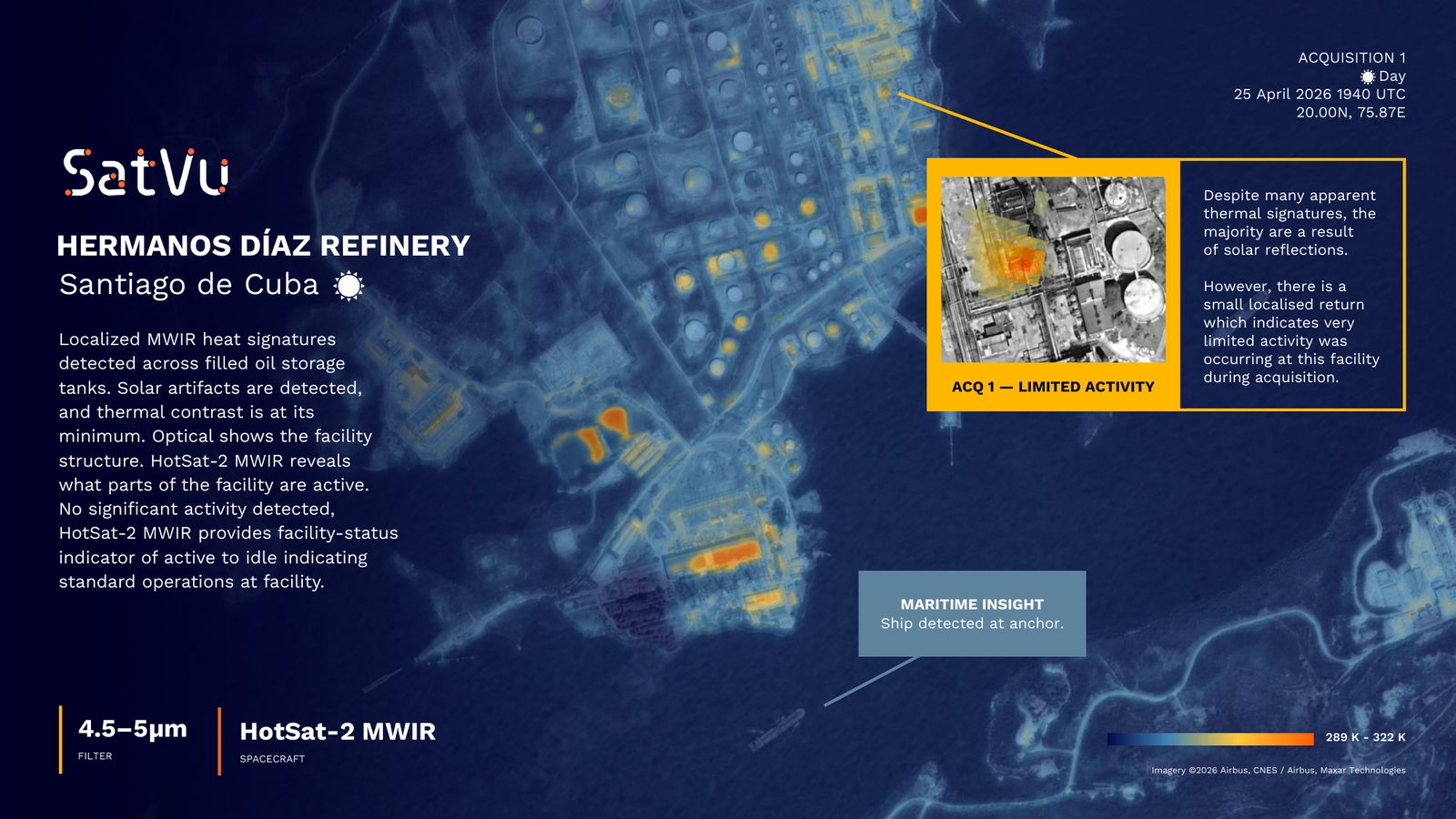Screen dimensions: 1456x819
Task: Click the date 25 April 2026 1940 UTC
Action: 1319,94
